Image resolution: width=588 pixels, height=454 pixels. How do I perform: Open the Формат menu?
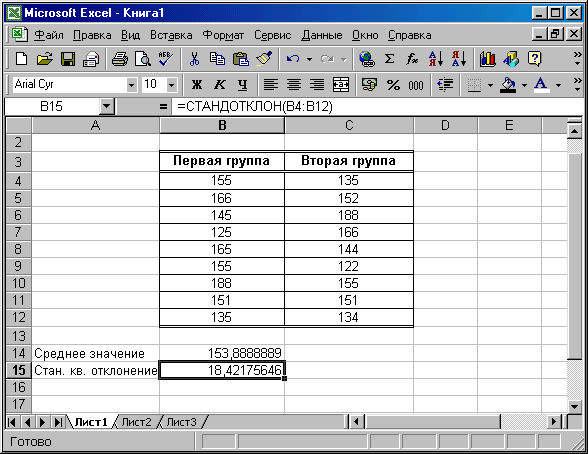coord(223,35)
